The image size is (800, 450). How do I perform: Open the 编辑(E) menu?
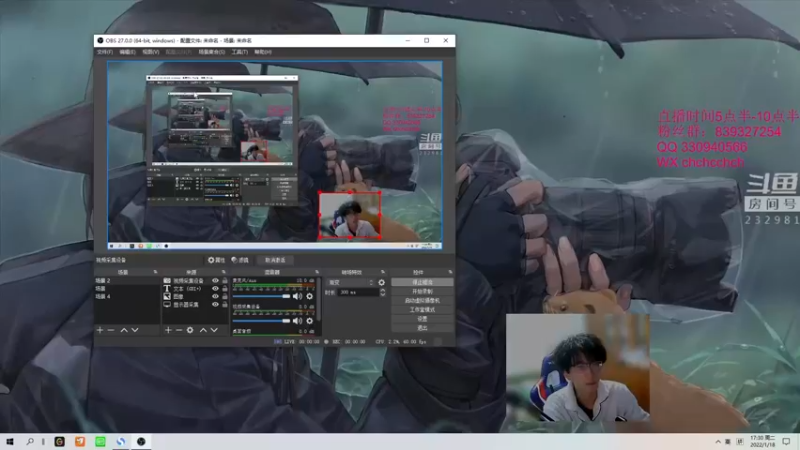pyautogui.click(x=128, y=52)
